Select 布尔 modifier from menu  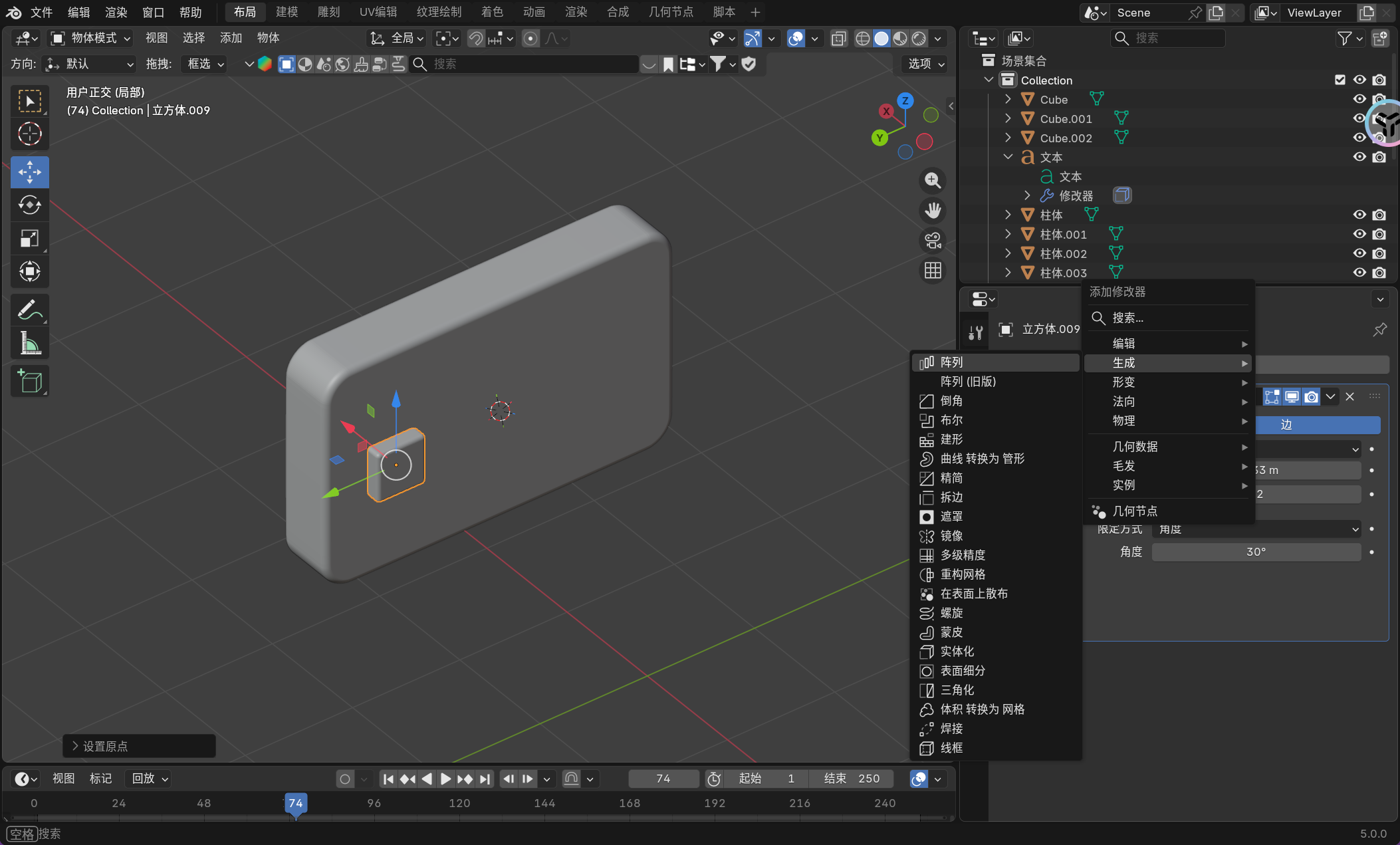click(951, 420)
